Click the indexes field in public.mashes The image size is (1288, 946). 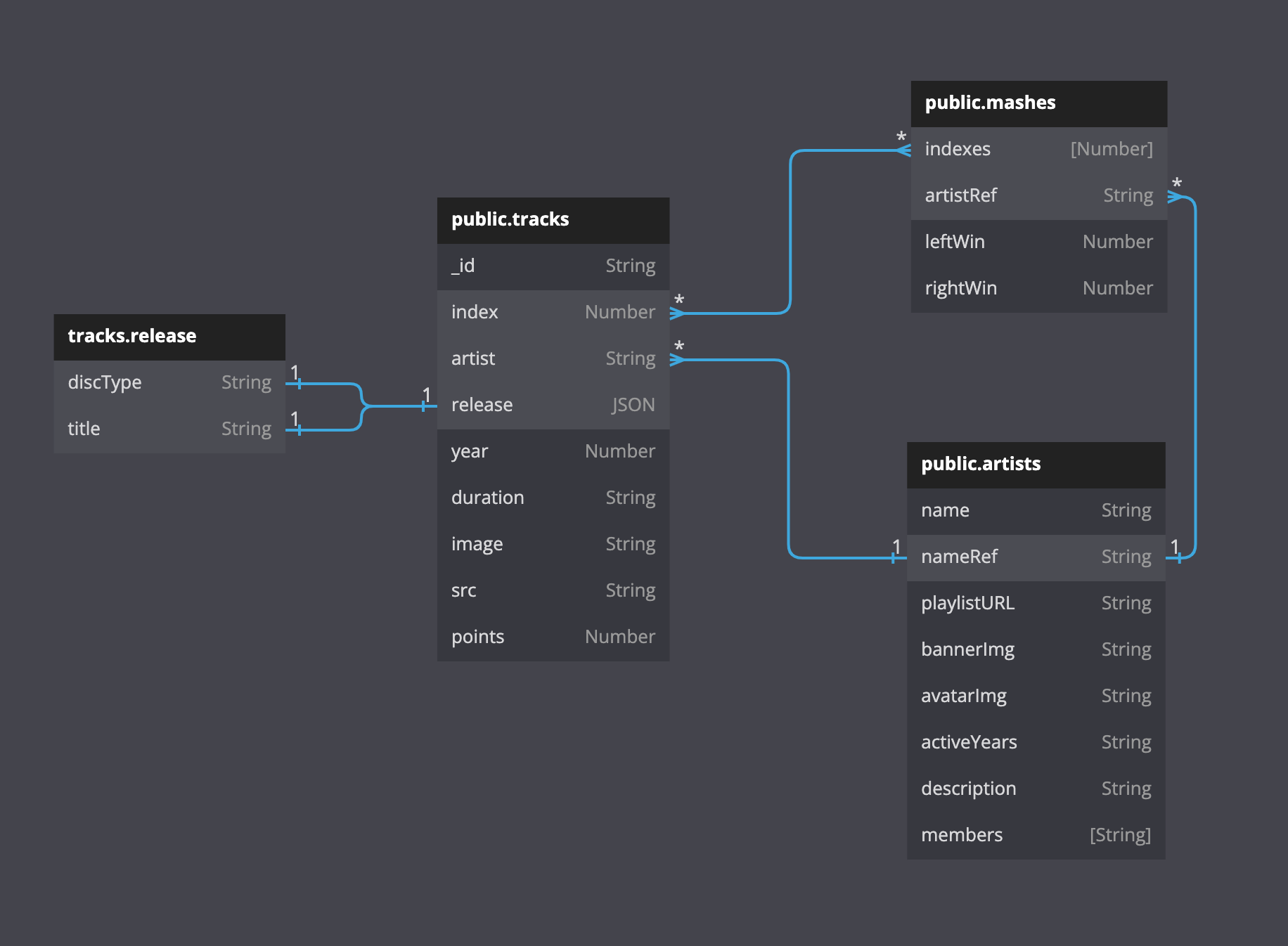coord(1039,150)
